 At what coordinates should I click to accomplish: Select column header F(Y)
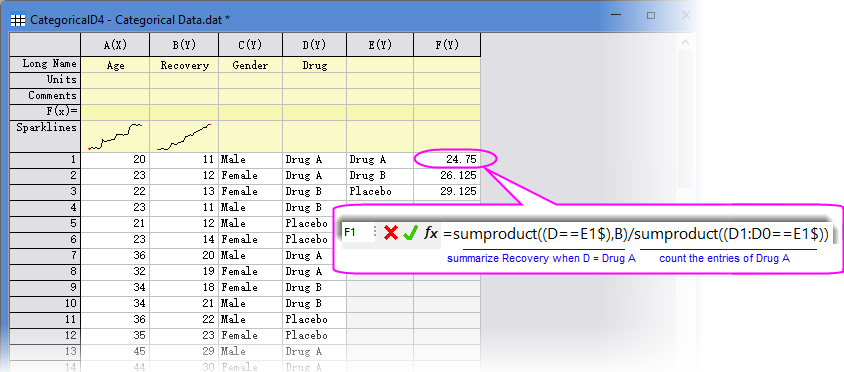(x=447, y=45)
